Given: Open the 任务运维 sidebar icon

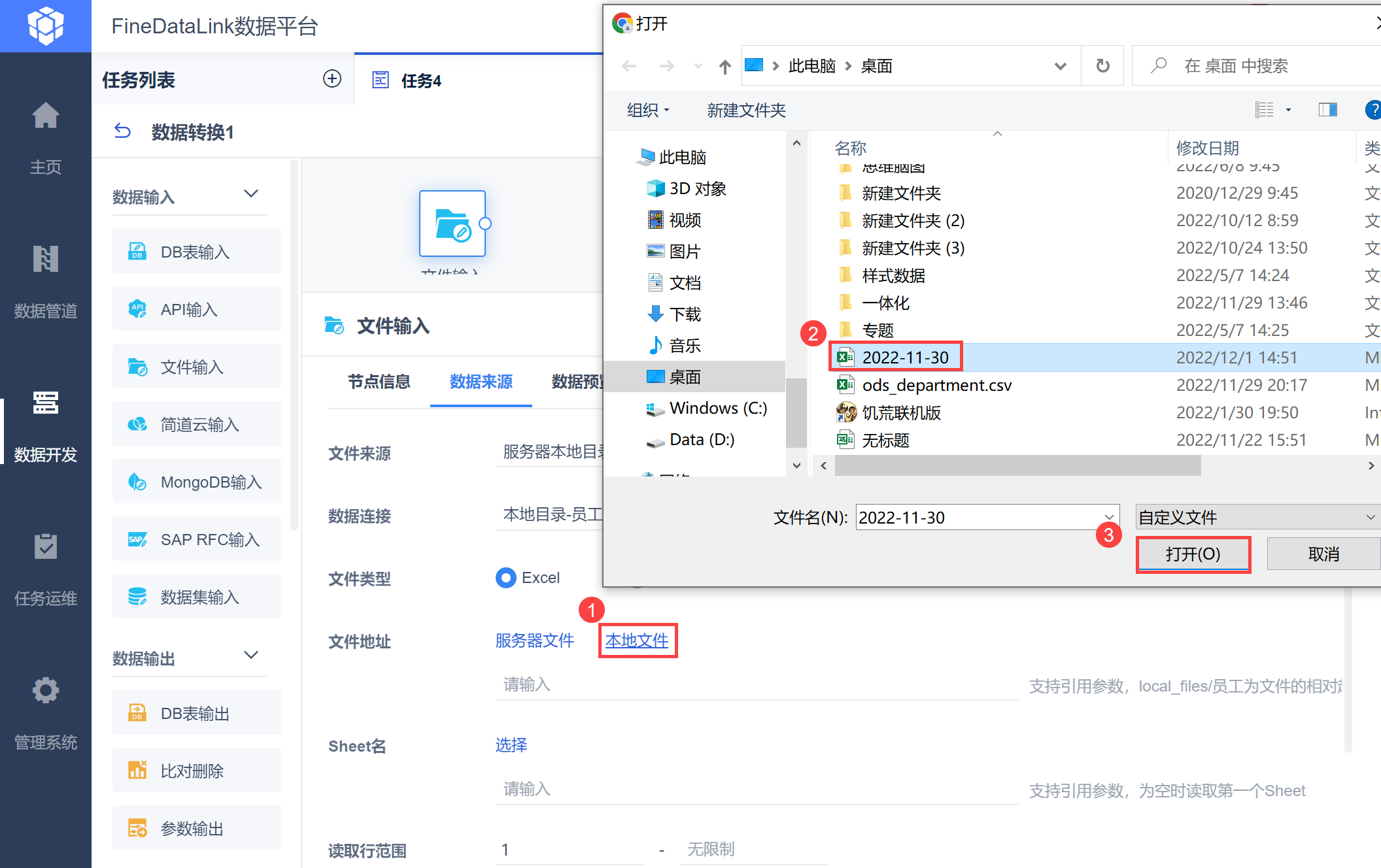Looking at the screenshot, I should 45,546.
